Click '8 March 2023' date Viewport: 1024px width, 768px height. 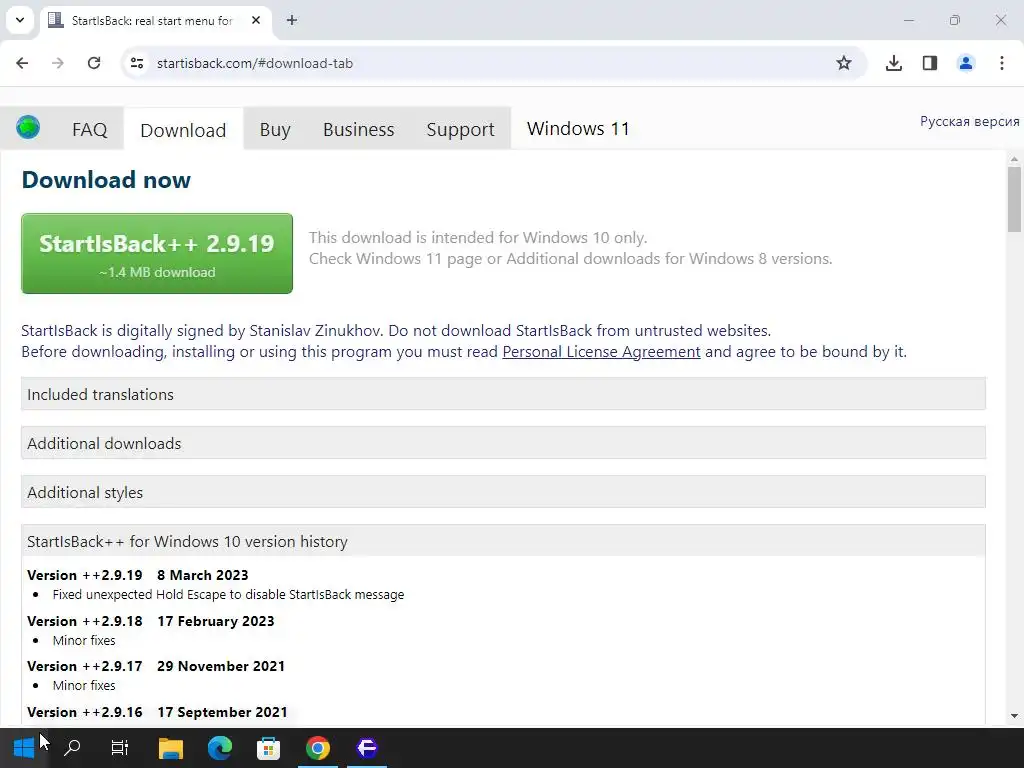pos(202,575)
